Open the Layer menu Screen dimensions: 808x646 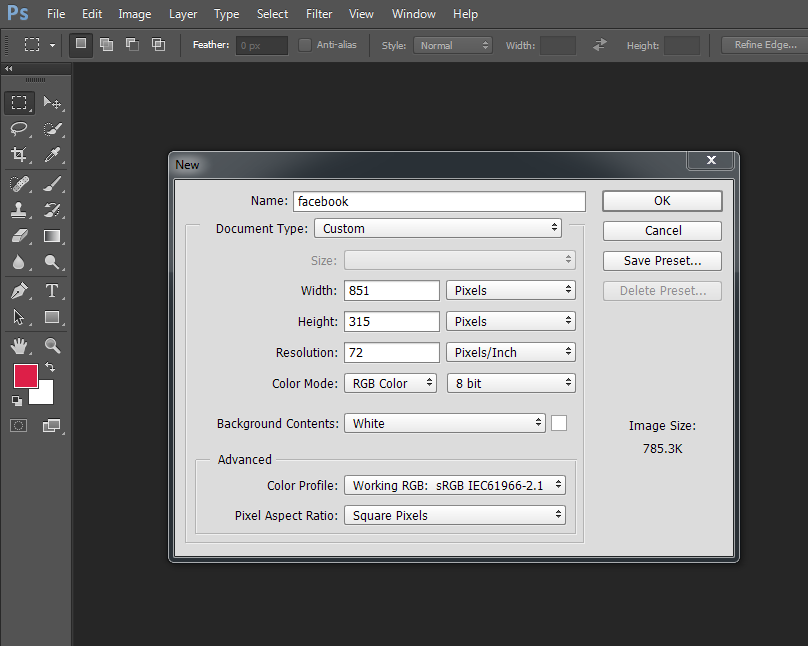pos(183,14)
